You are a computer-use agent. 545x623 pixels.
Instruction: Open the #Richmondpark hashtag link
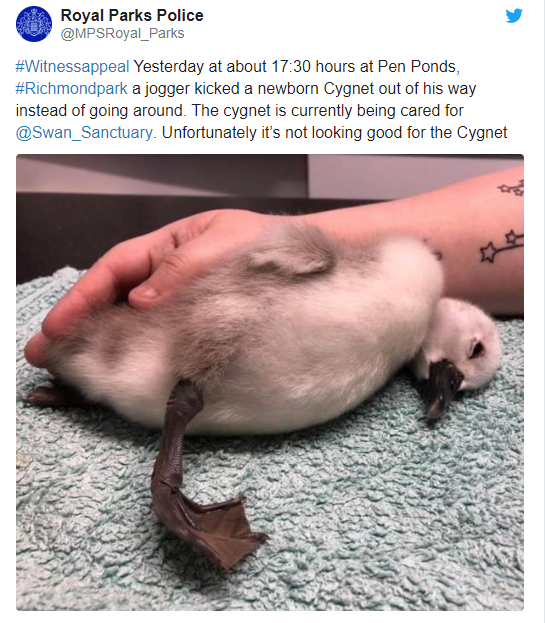(72, 89)
